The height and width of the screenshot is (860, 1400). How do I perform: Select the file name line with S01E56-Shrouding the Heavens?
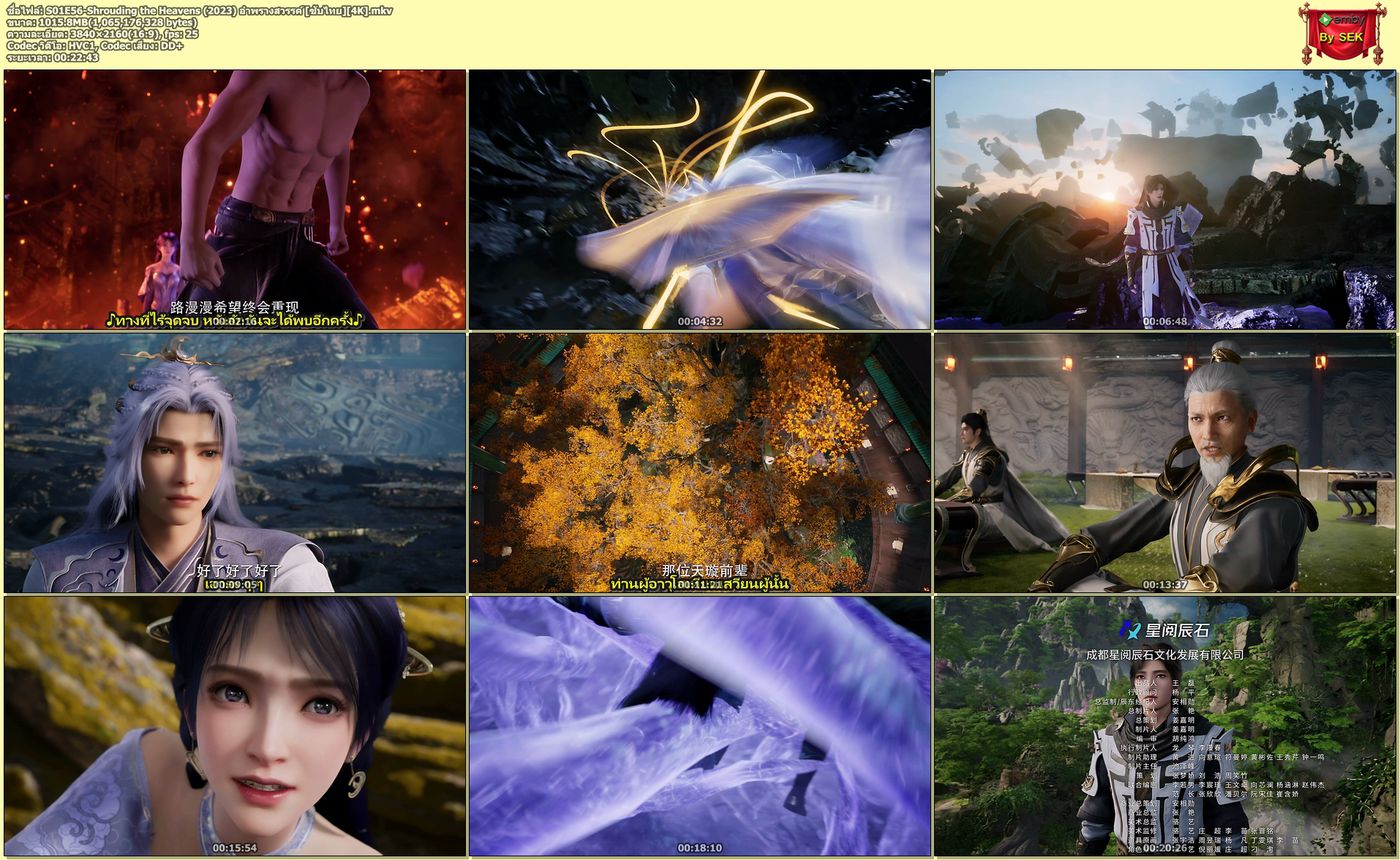pyautogui.click(x=200, y=10)
